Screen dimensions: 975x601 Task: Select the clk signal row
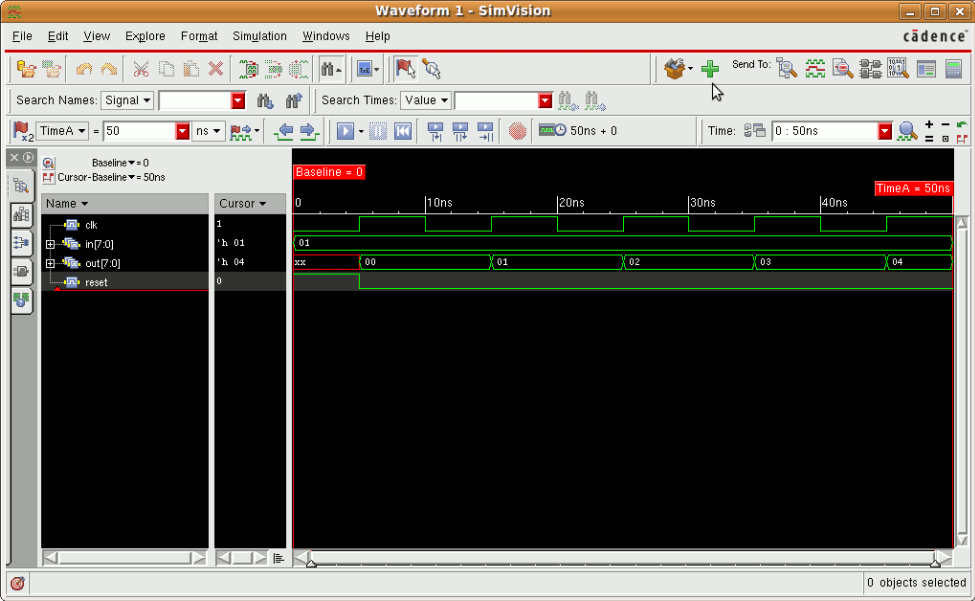(x=124, y=225)
